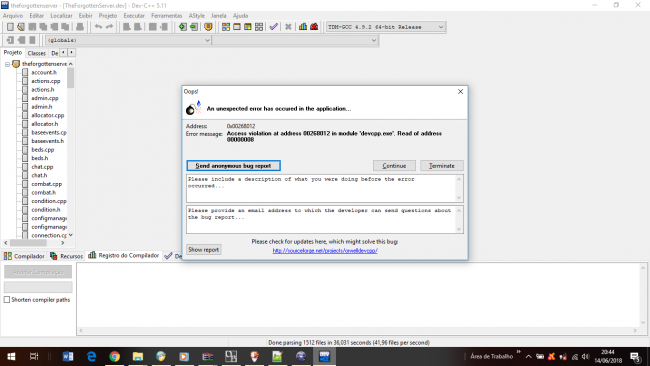Click right arrow to scroll sidebar tabs
This screenshot has height=366, width=650.
pos(71,52)
